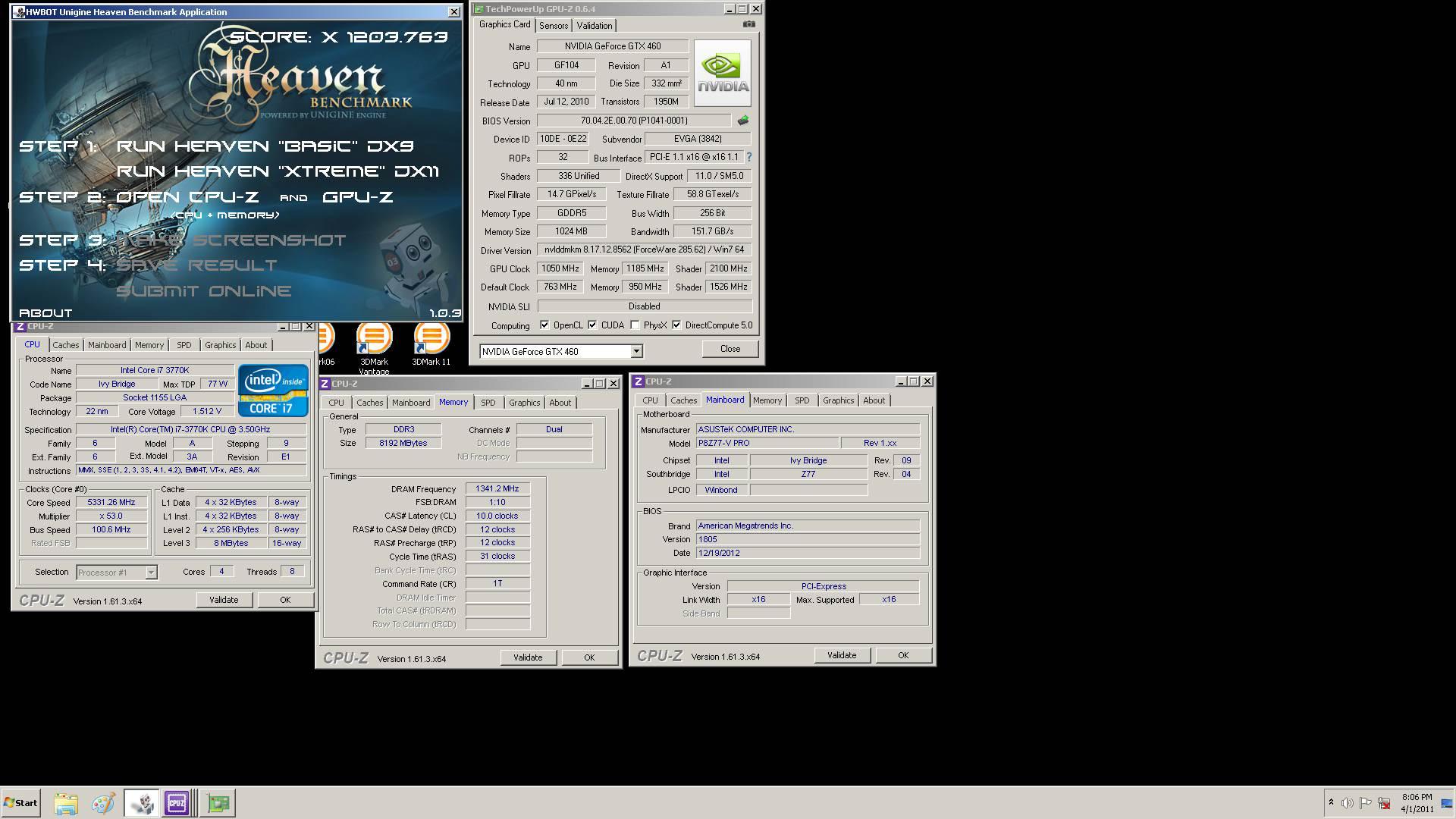Click the Start button

(x=20, y=803)
